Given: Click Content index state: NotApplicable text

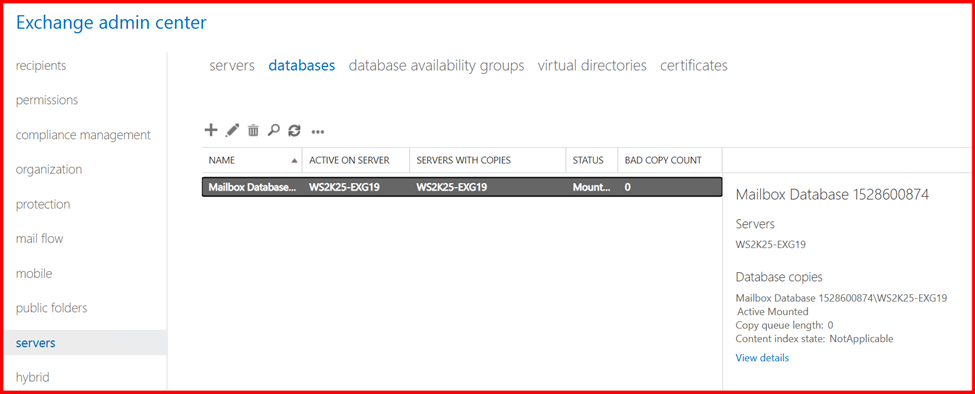Looking at the screenshot, I should pyautogui.click(x=815, y=339).
